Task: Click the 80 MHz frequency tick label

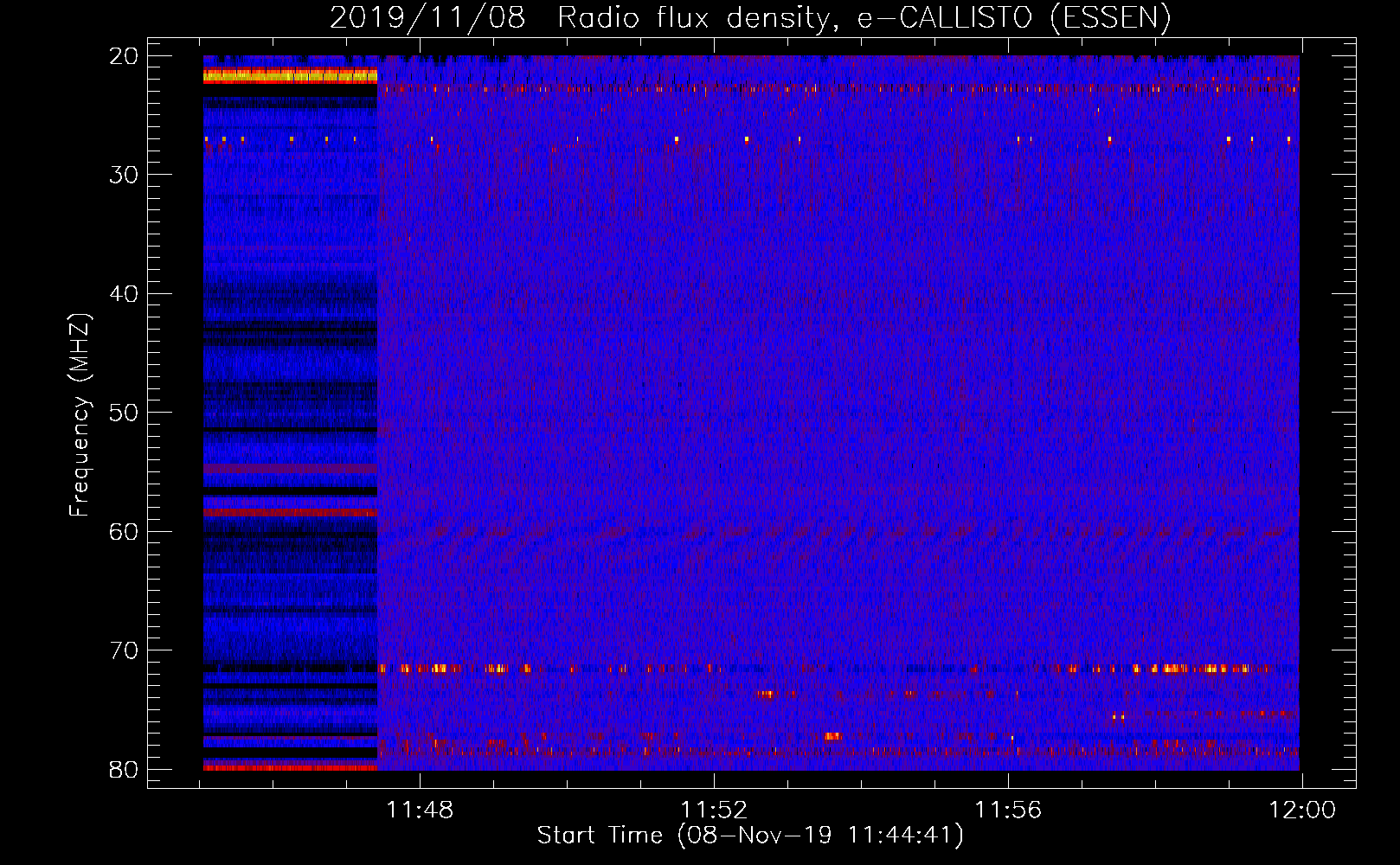Action: [124, 770]
